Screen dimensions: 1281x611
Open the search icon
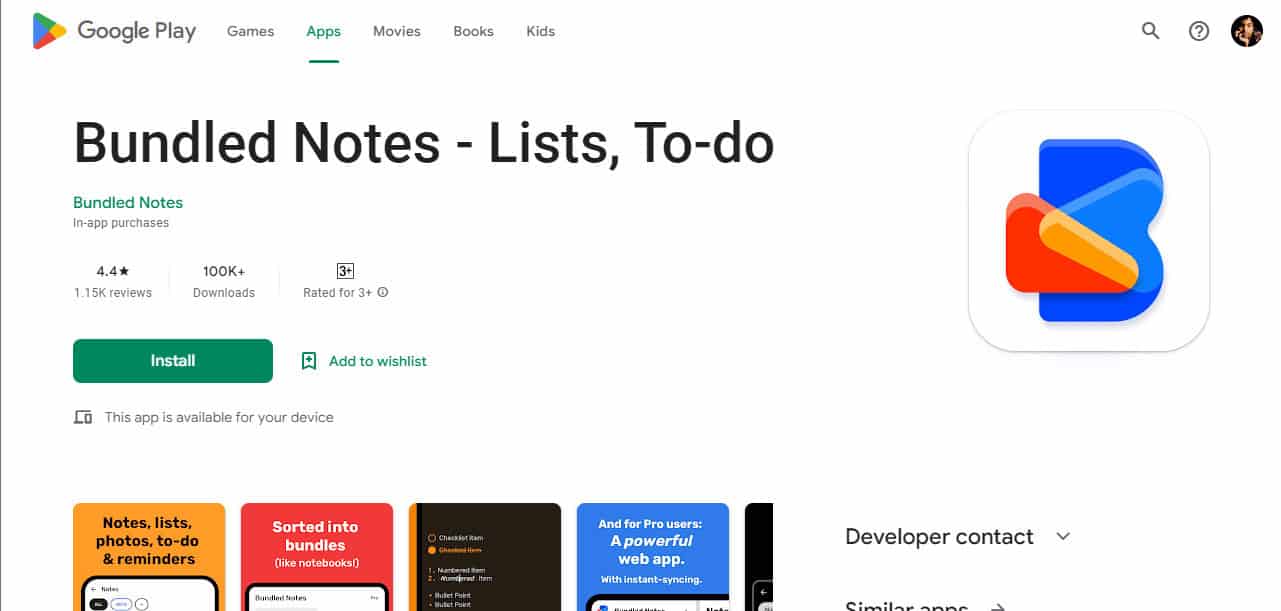pyautogui.click(x=1151, y=31)
